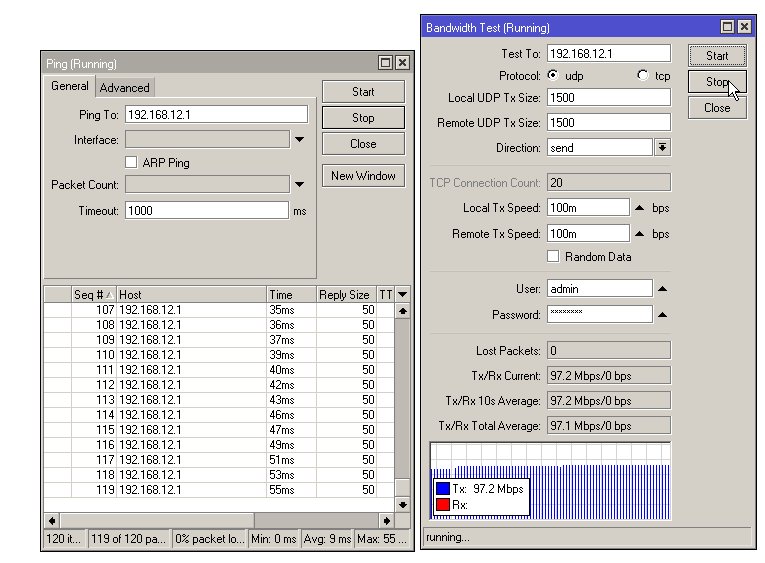Click the 0% packet loss status entry
The width and height of the screenshot is (765, 563).
coord(210,539)
